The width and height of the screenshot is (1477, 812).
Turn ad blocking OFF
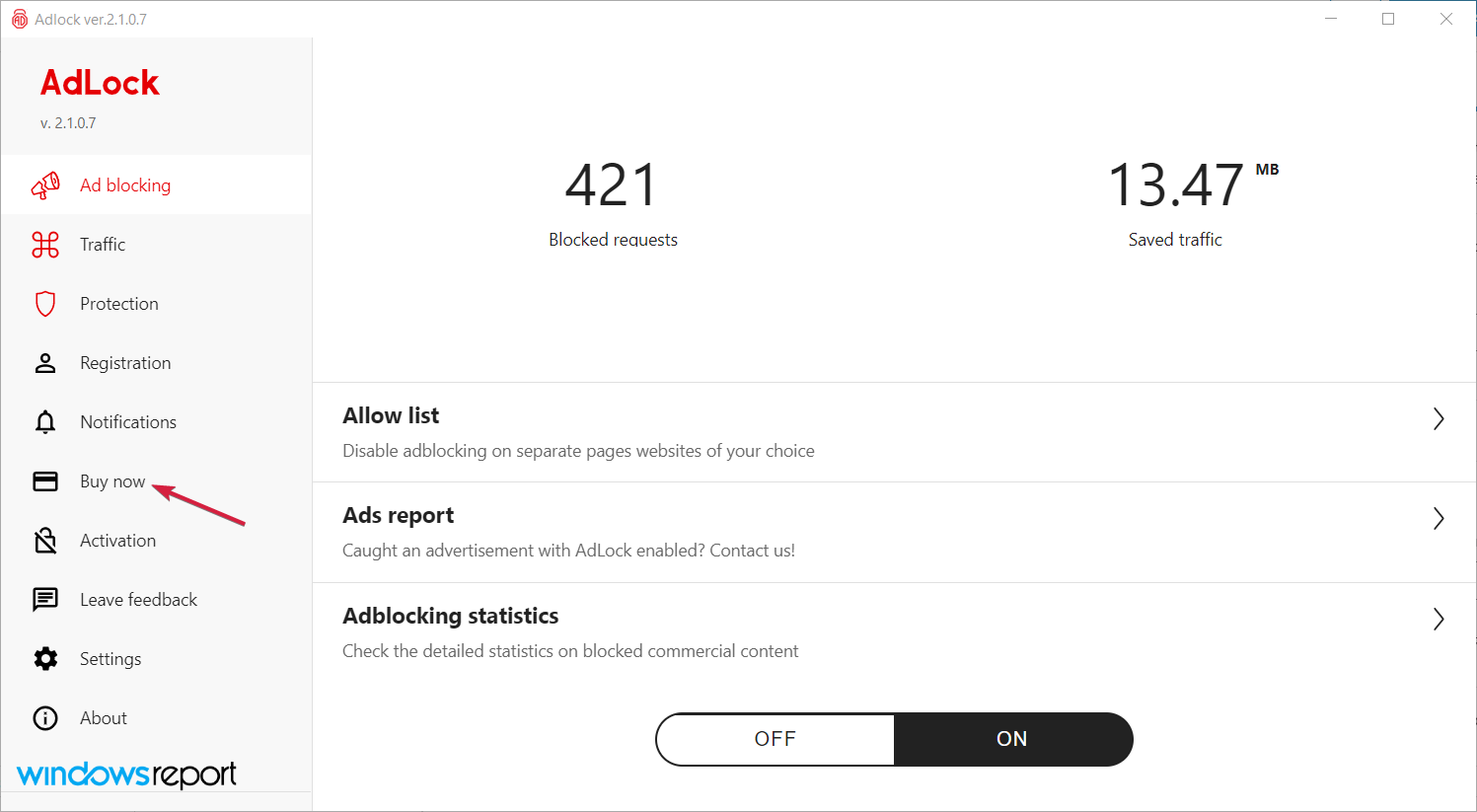click(775, 739)
